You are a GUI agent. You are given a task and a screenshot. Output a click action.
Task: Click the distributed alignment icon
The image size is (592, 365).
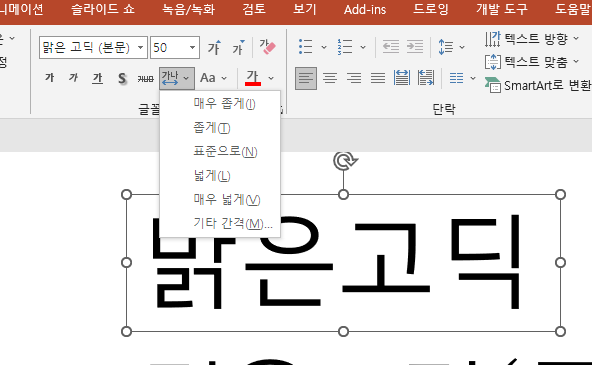tap(402, 78)
